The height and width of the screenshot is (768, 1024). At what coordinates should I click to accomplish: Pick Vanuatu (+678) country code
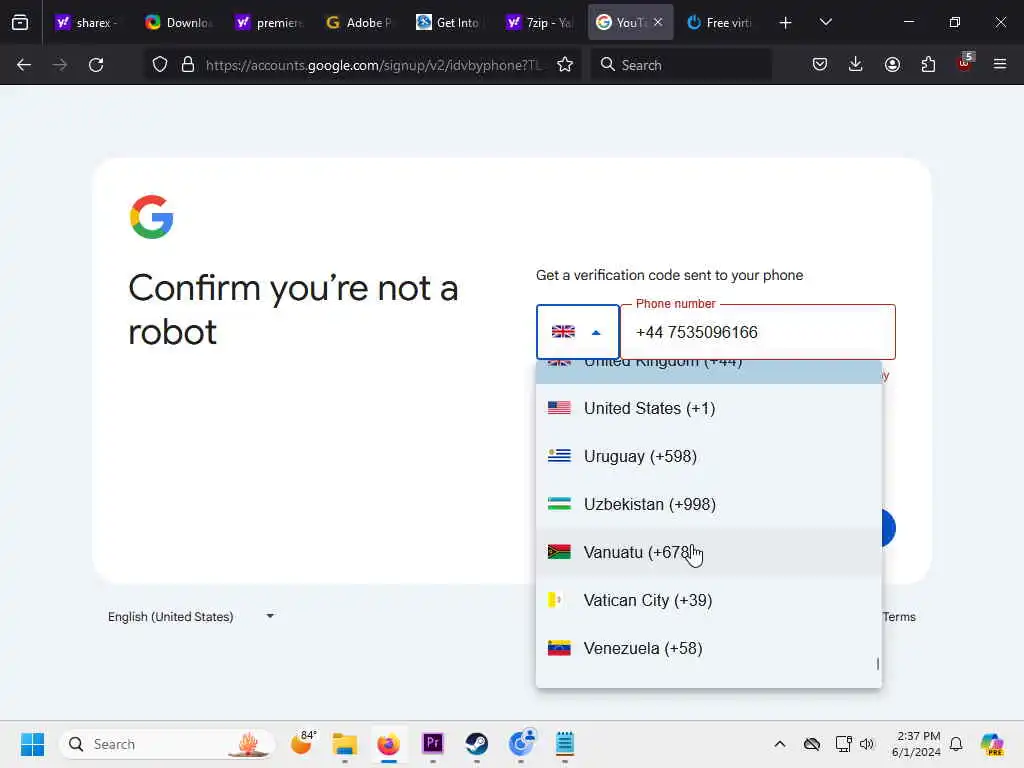(x=709, y=552)
